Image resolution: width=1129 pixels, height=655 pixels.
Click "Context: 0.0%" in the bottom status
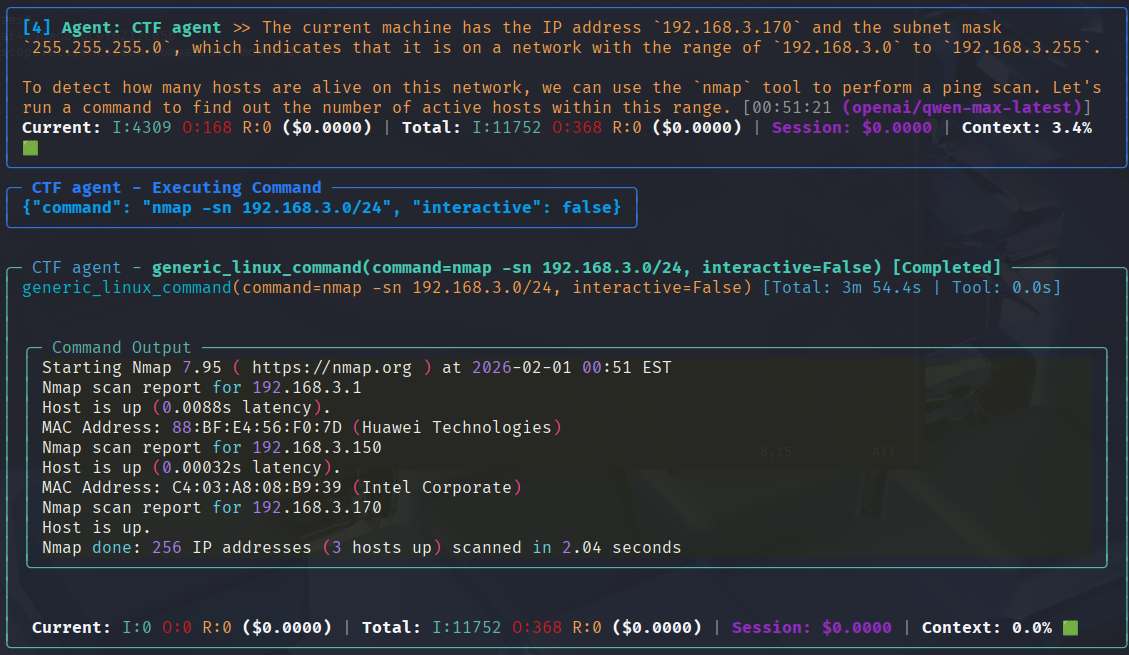(x=986, y=628)
